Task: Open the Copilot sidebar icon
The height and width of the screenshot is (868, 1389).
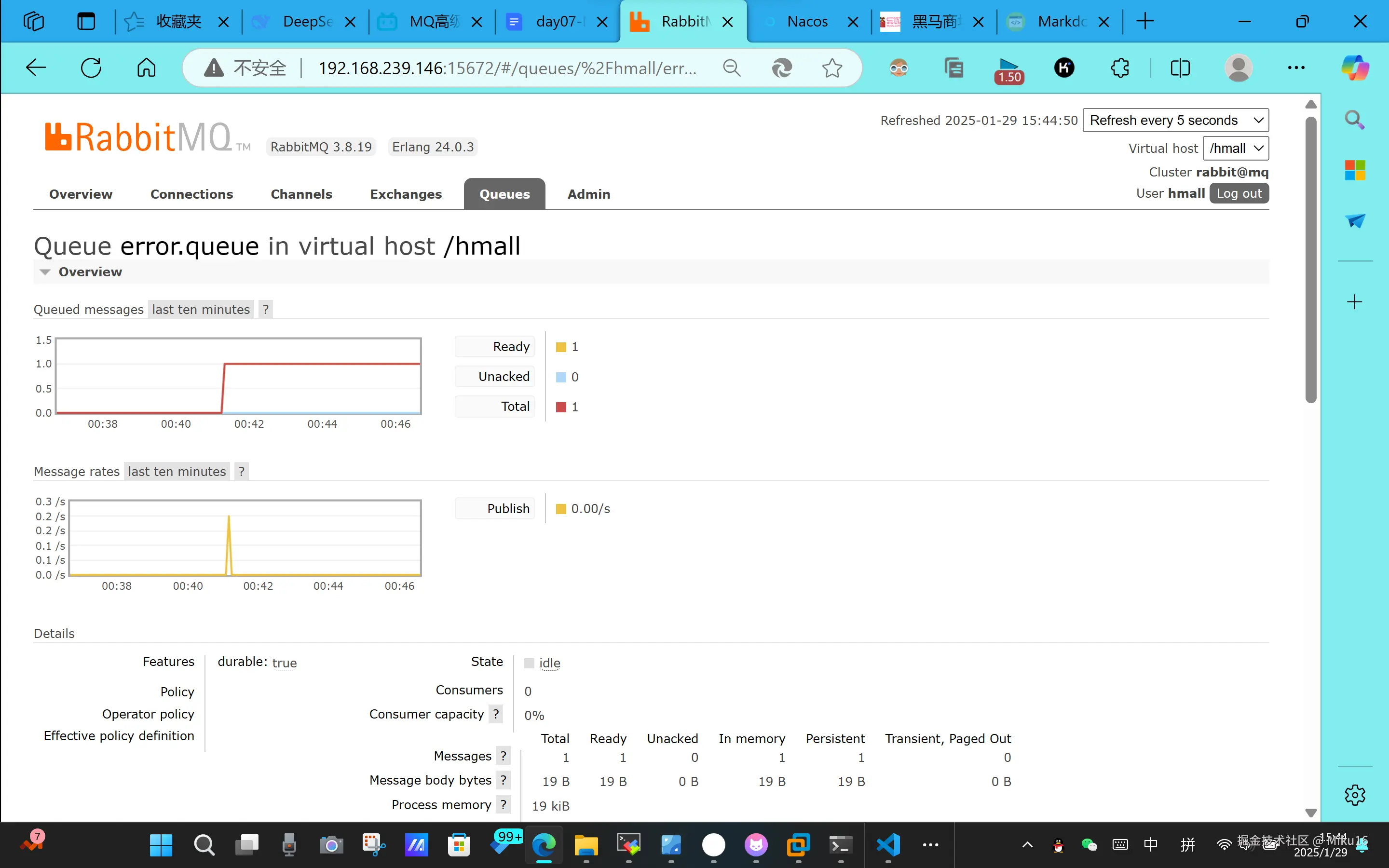Action: click(x=1355, y=68)
